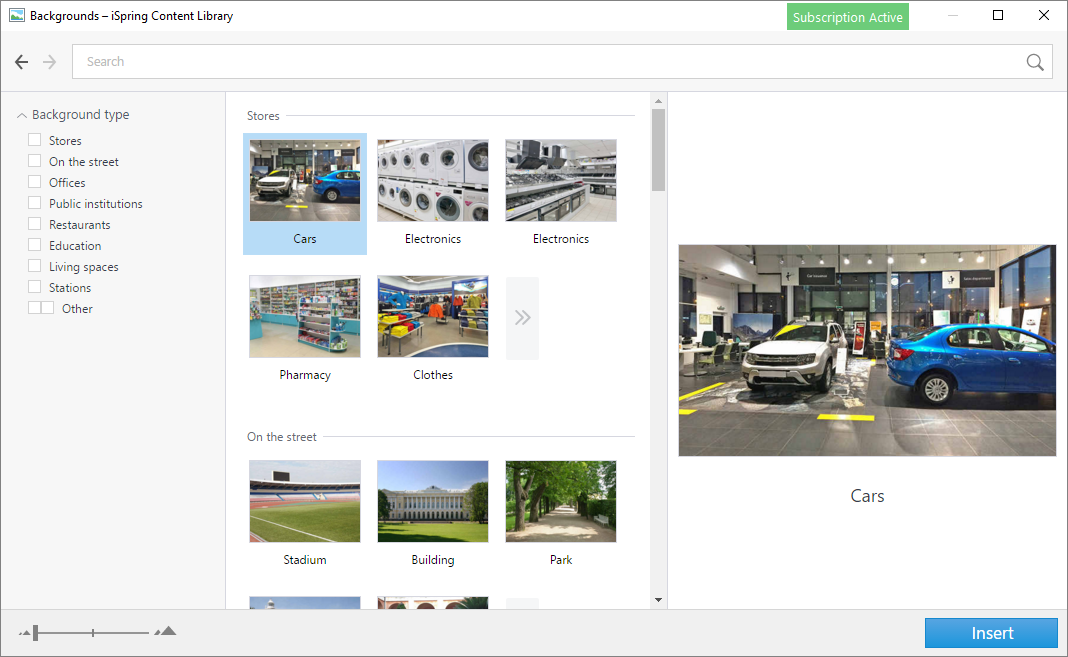
Task: Click the large thumbnail size icon
Action: coord(166,631)
